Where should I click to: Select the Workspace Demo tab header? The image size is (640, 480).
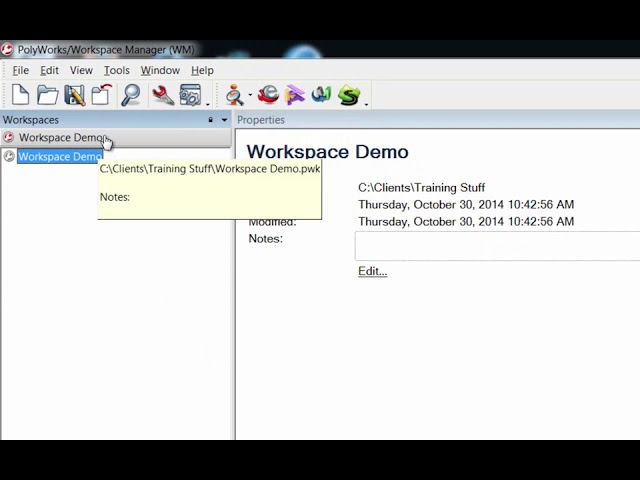pos(116,138)
